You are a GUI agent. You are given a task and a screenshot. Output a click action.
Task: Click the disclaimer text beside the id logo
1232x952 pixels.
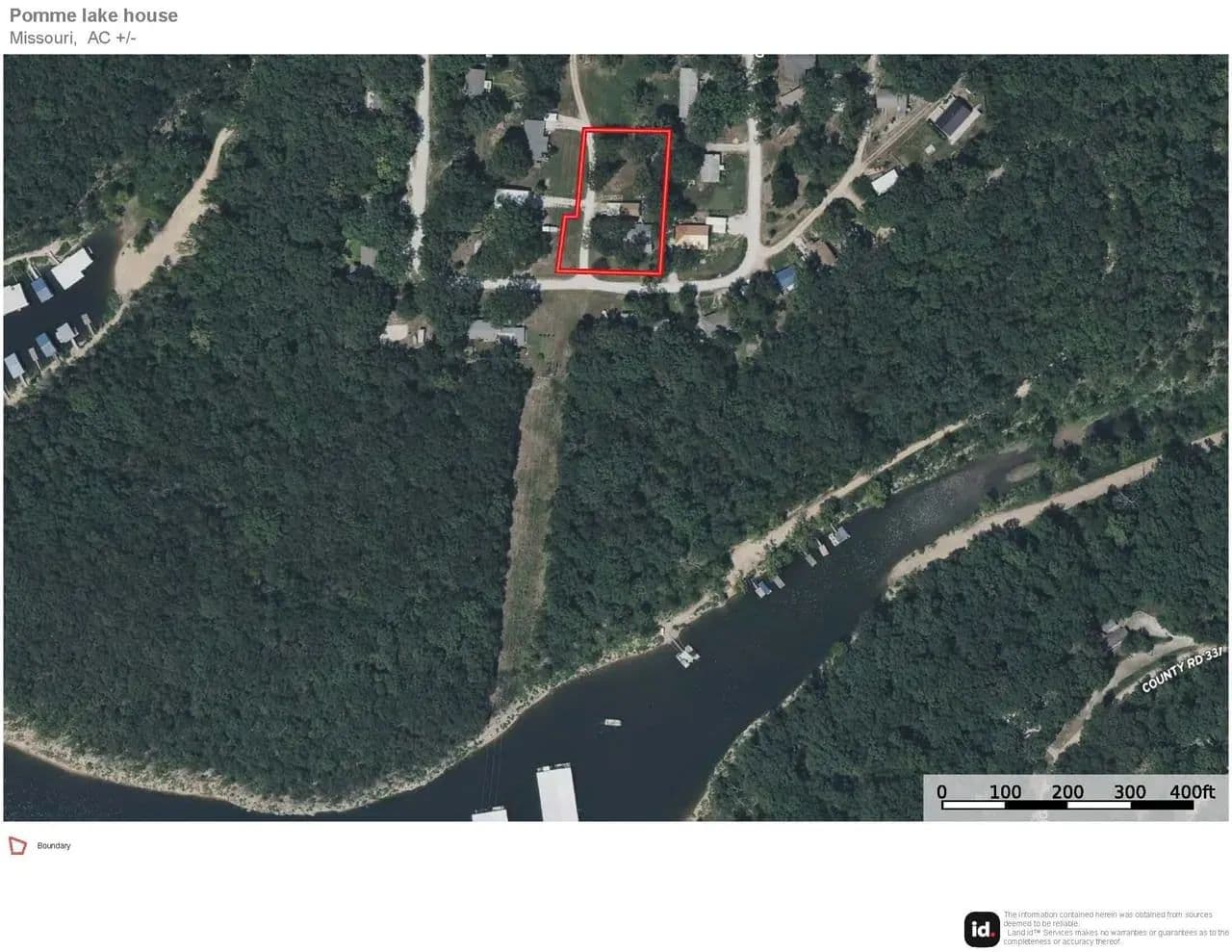1116,928
